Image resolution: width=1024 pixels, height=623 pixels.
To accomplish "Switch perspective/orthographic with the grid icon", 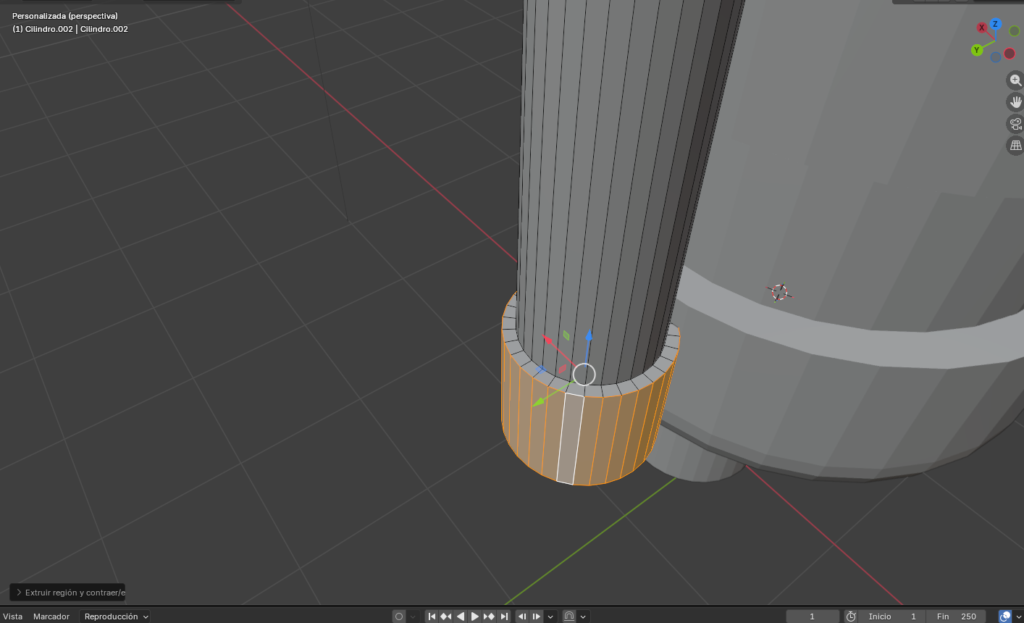I will [1015, 145].
